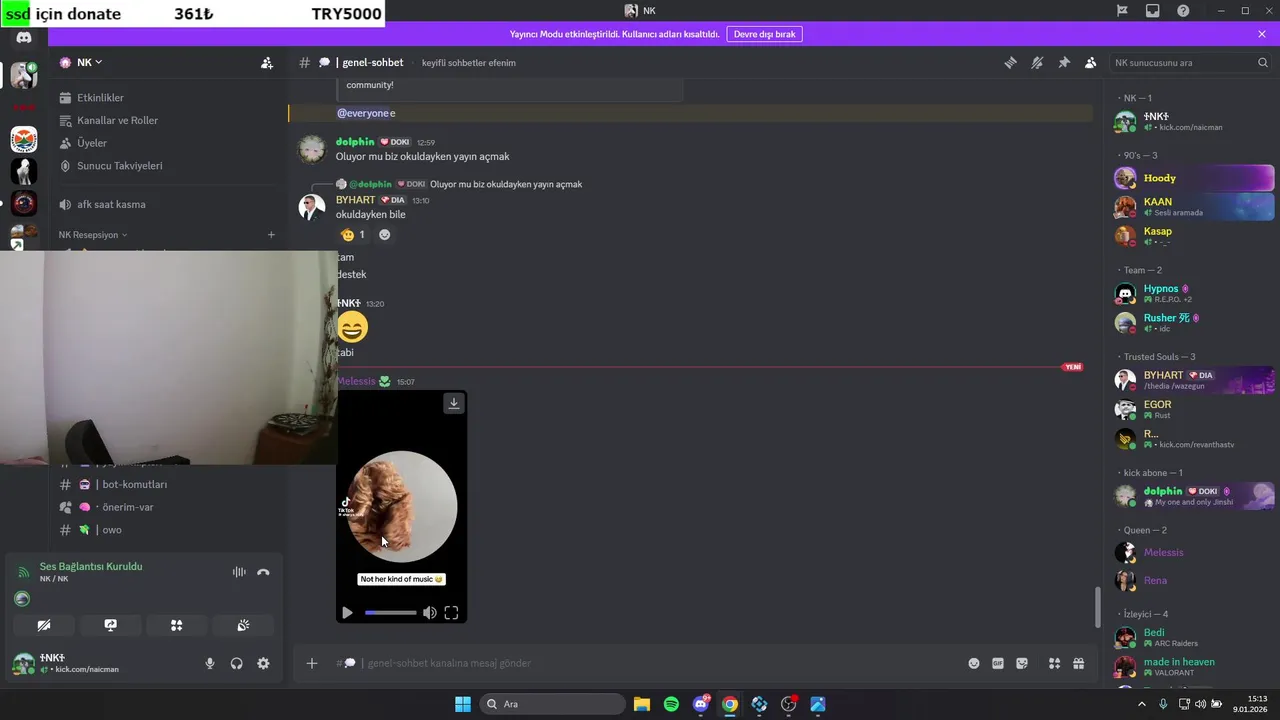Click the NK sunucusunu ara search box

(1191, 63)
